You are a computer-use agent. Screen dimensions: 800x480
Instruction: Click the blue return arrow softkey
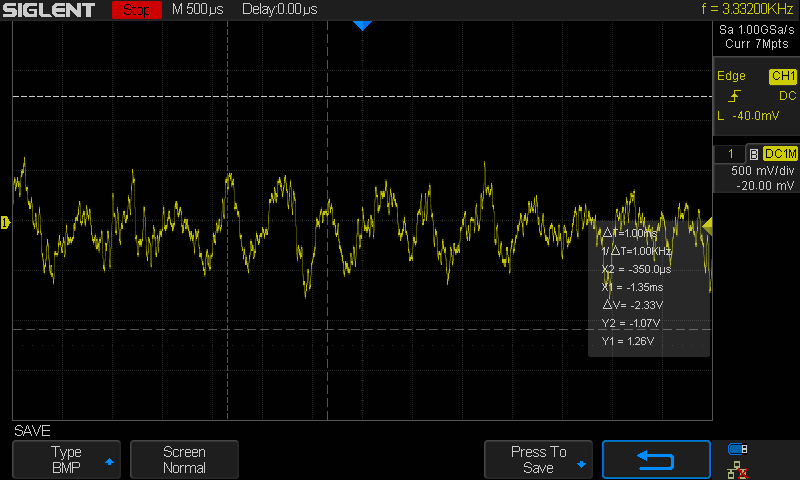click(x=656, y=460)
